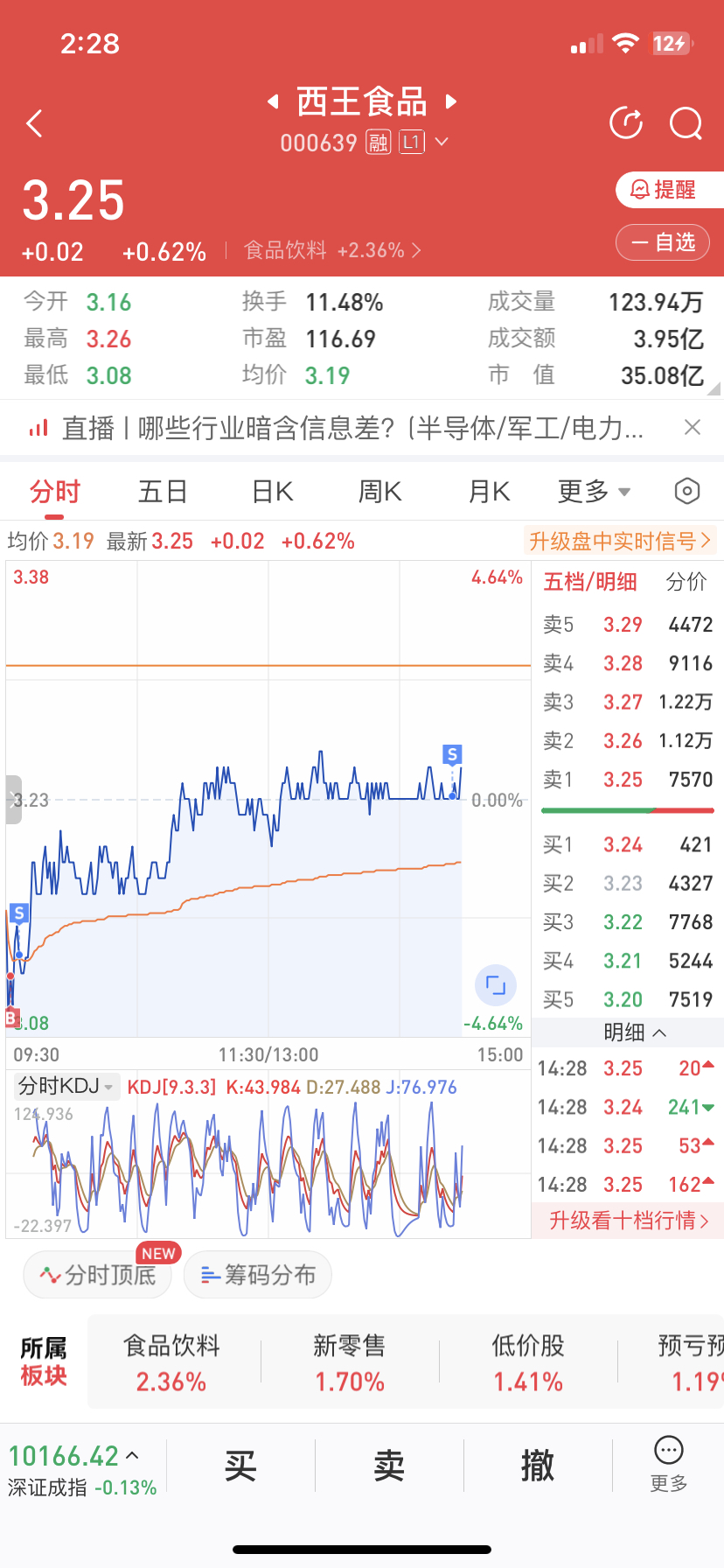Tap the refresh icon in header
Screen dimensions: 724x1568
coord(626,123)
